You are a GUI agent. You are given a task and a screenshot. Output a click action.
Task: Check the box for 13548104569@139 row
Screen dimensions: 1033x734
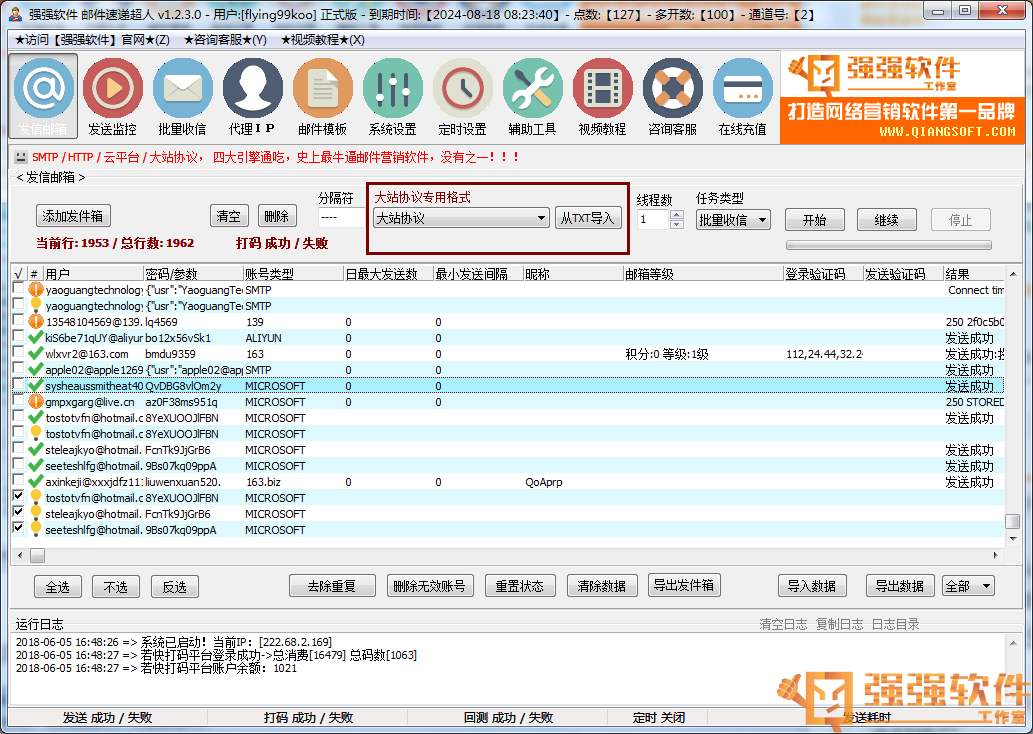click(x=18, y=320)
